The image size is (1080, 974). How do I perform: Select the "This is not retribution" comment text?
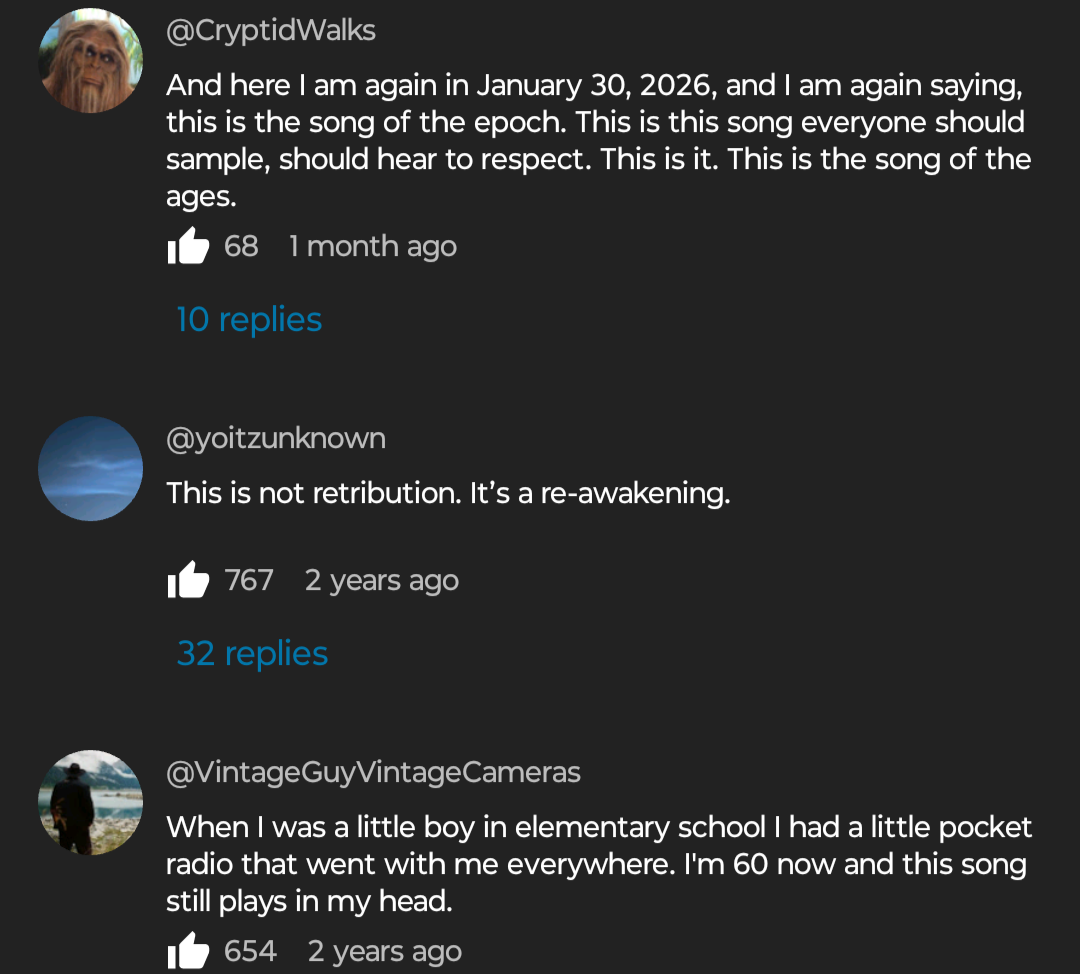point(448,493)
